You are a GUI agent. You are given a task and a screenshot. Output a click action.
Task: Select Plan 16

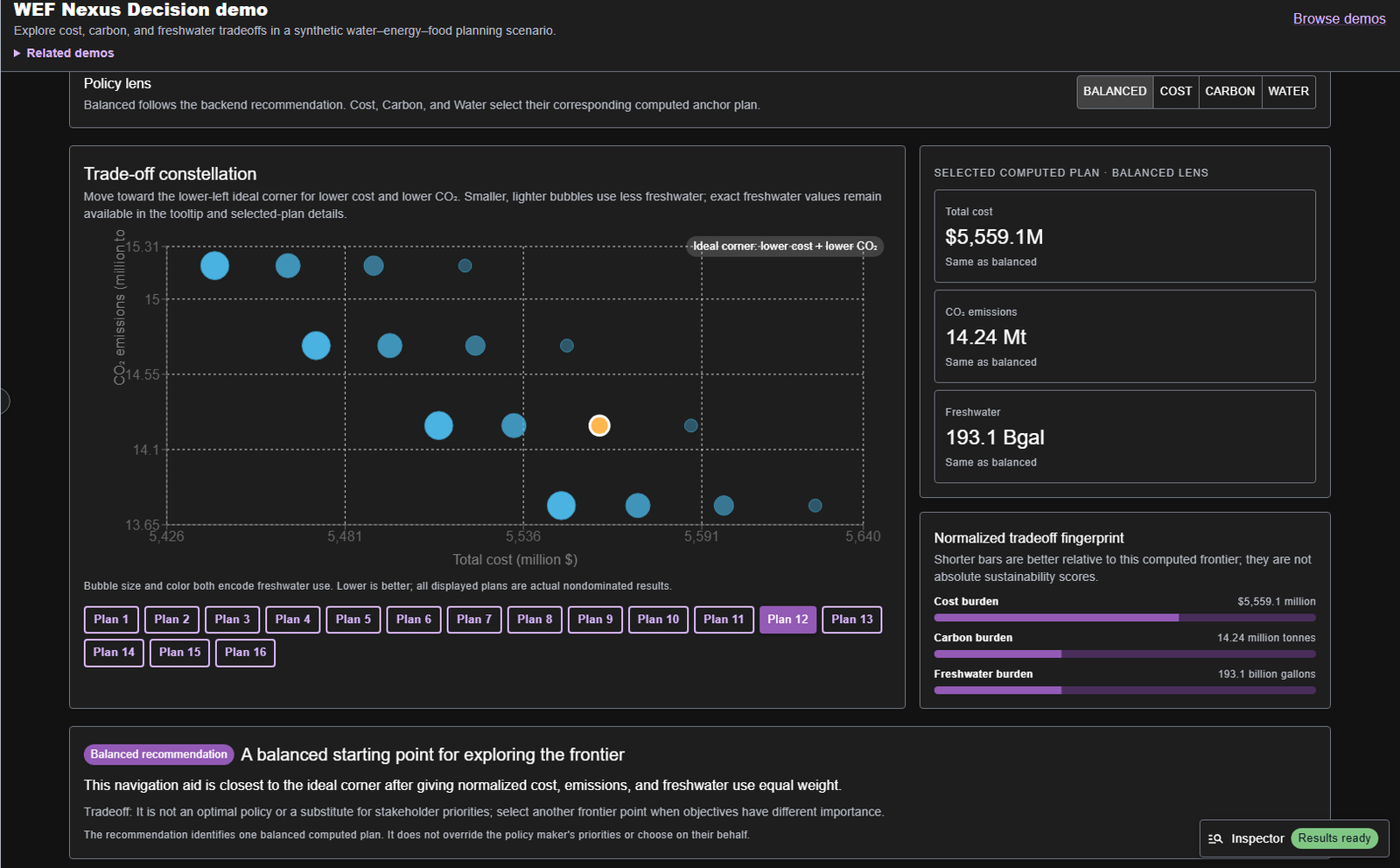pos(245,653)
